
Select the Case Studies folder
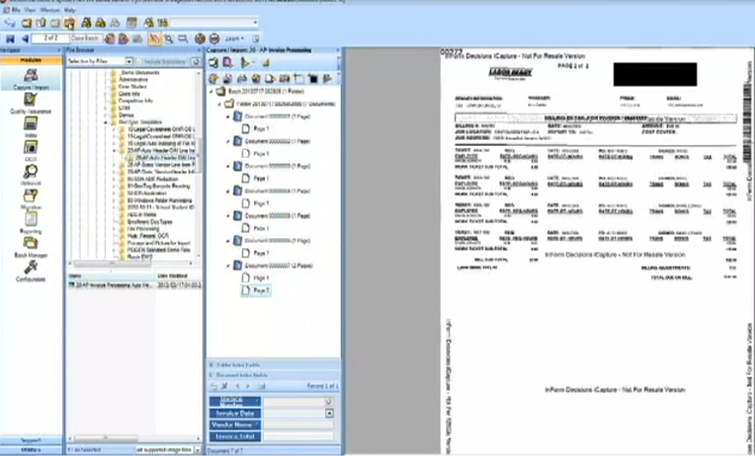coord(133,87)
